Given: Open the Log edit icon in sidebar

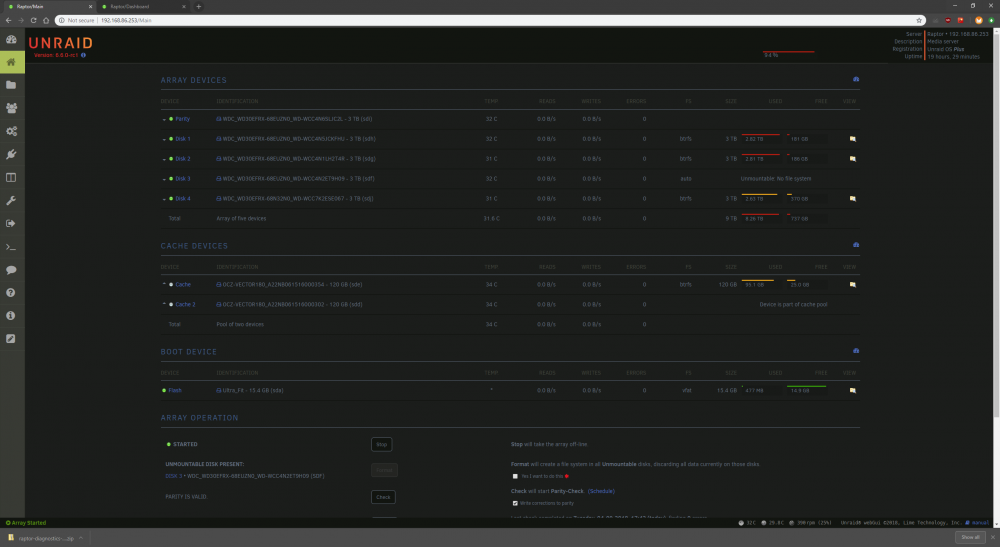Looking at the screenshot, I should click(x=11, y=339).
